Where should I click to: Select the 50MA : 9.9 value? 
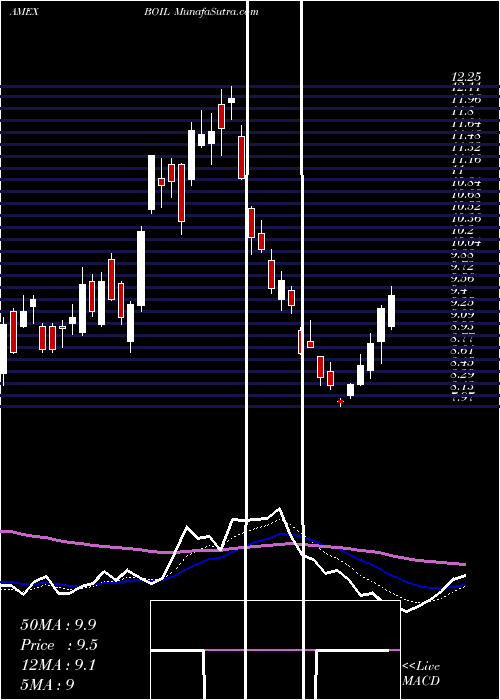point(58,625)
